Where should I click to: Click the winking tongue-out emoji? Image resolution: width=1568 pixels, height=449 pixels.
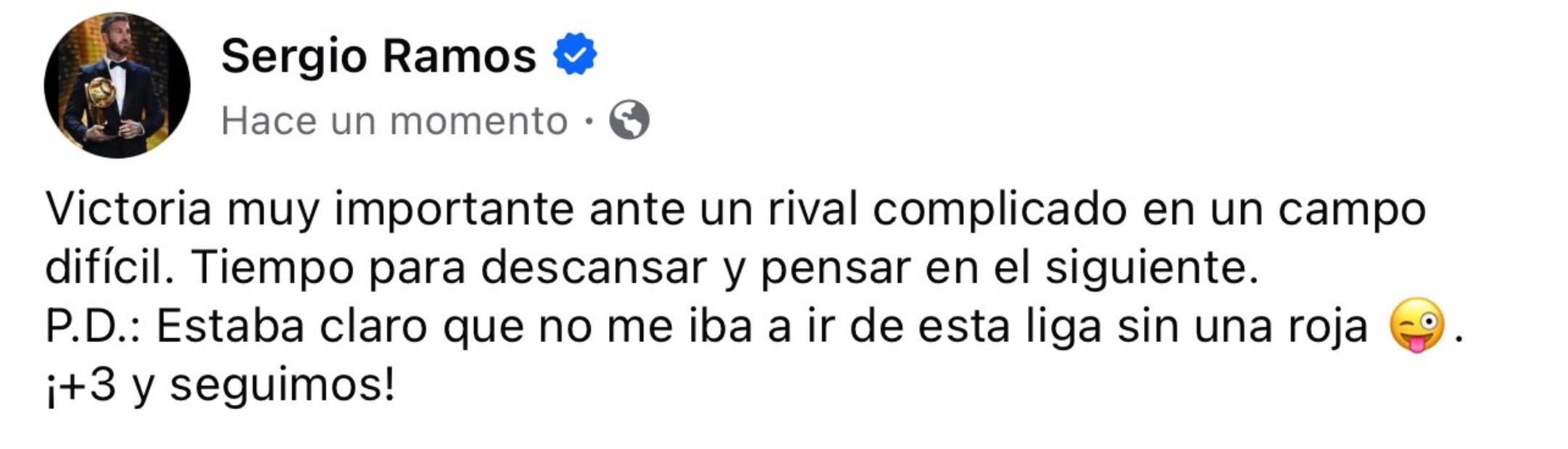(x=1416, y=326)
